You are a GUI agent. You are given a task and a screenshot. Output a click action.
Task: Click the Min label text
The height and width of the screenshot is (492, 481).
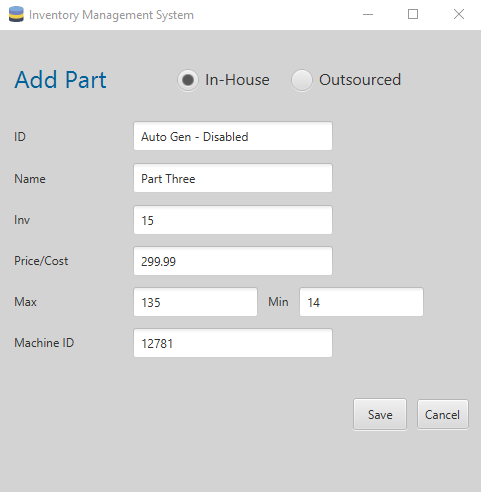(x=278, y=302)
